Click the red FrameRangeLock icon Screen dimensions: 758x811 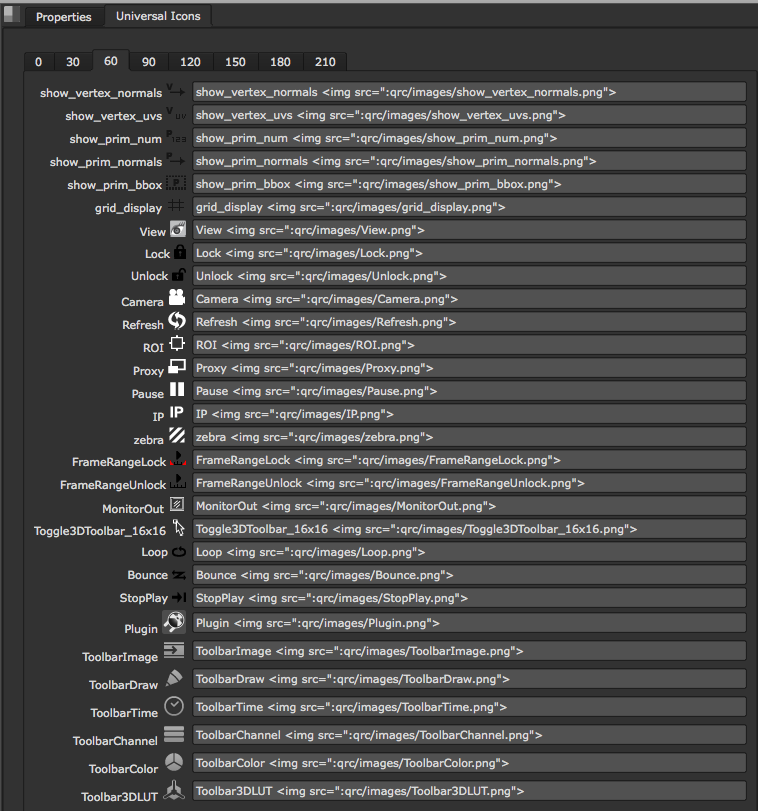pyautogui.click(x=178, y=458)
